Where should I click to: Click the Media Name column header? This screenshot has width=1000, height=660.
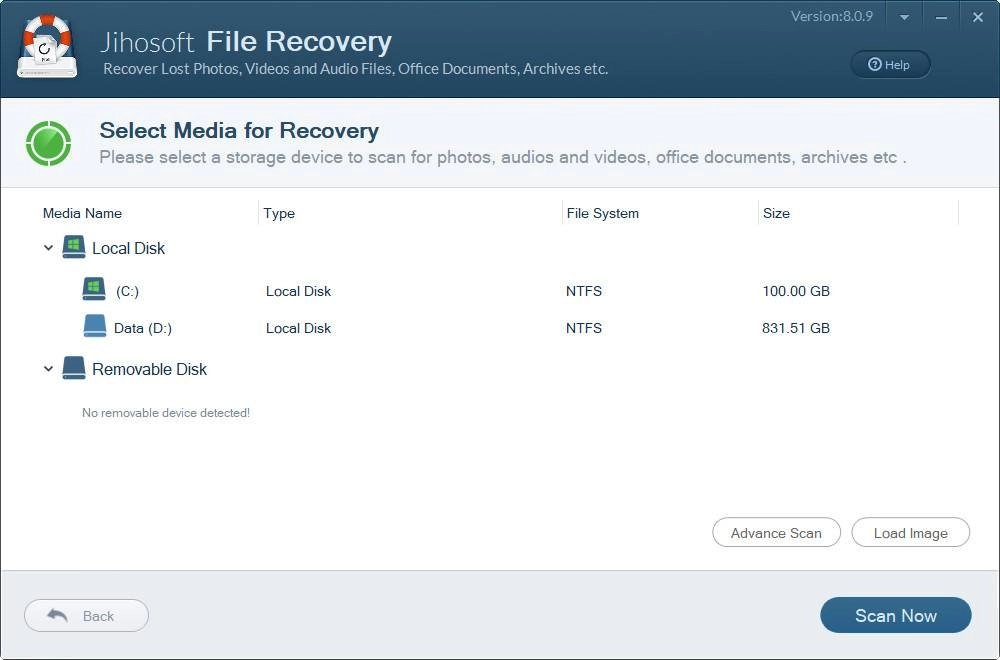coord(82,213)
